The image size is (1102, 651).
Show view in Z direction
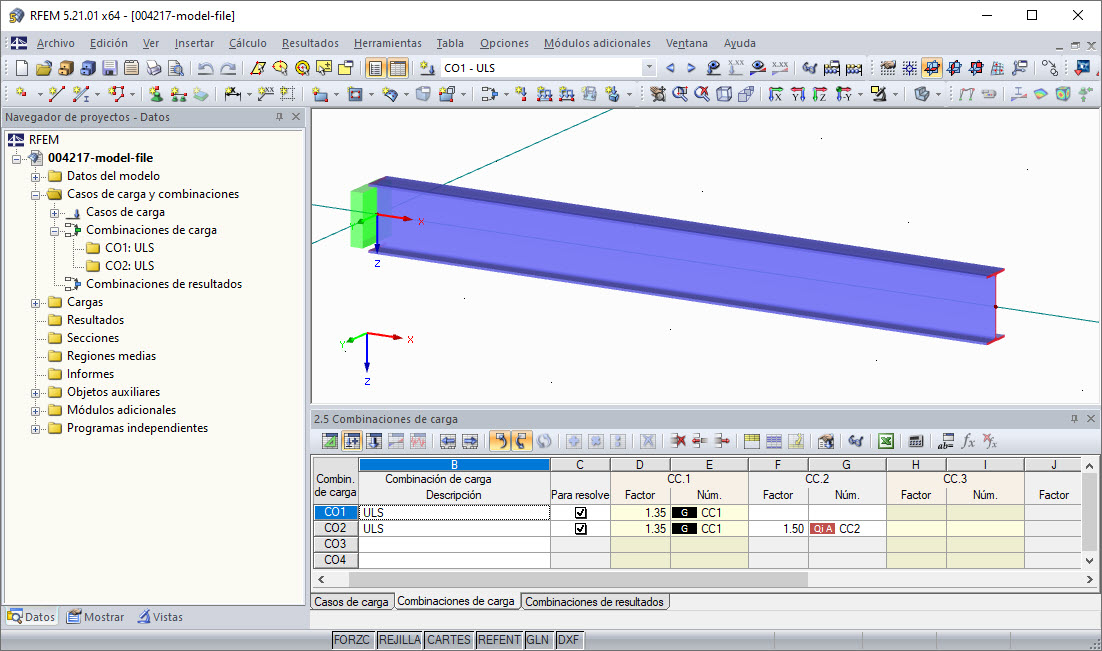click(819, 94)
